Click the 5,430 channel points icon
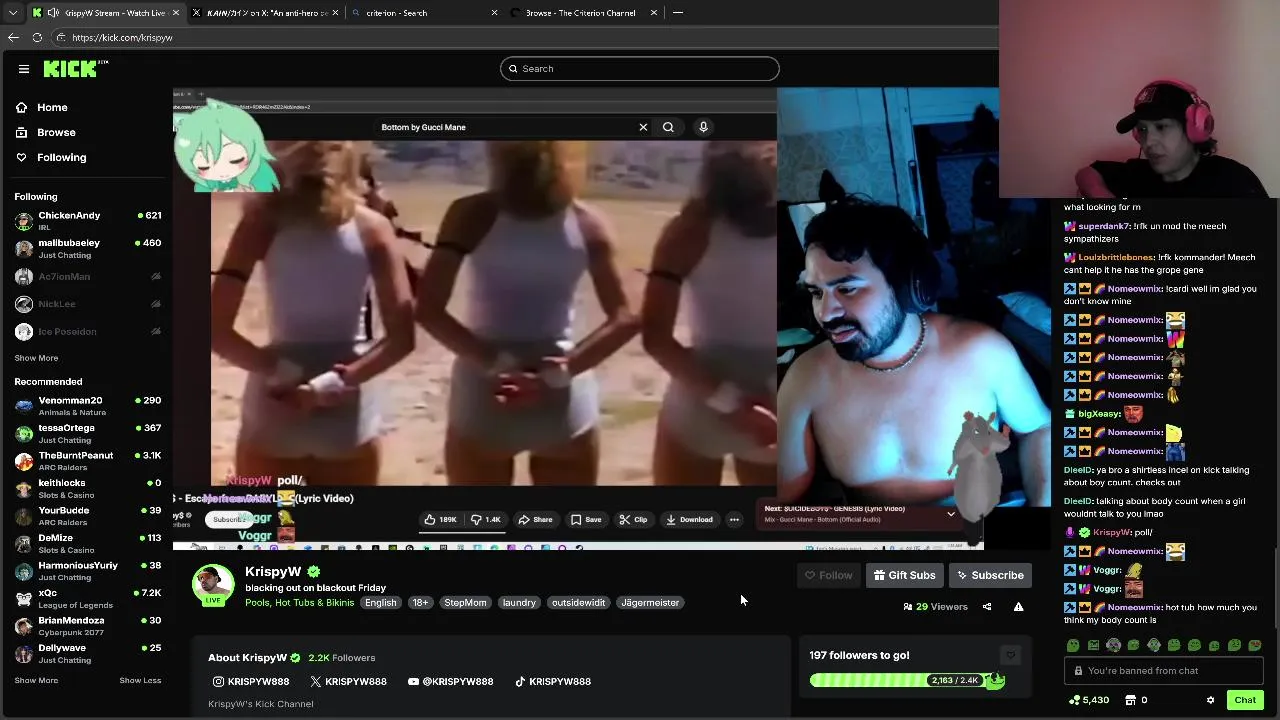 [1075, 700]
